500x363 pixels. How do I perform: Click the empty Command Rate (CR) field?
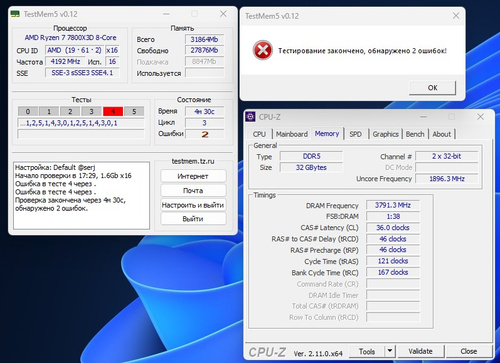[393, 284]
